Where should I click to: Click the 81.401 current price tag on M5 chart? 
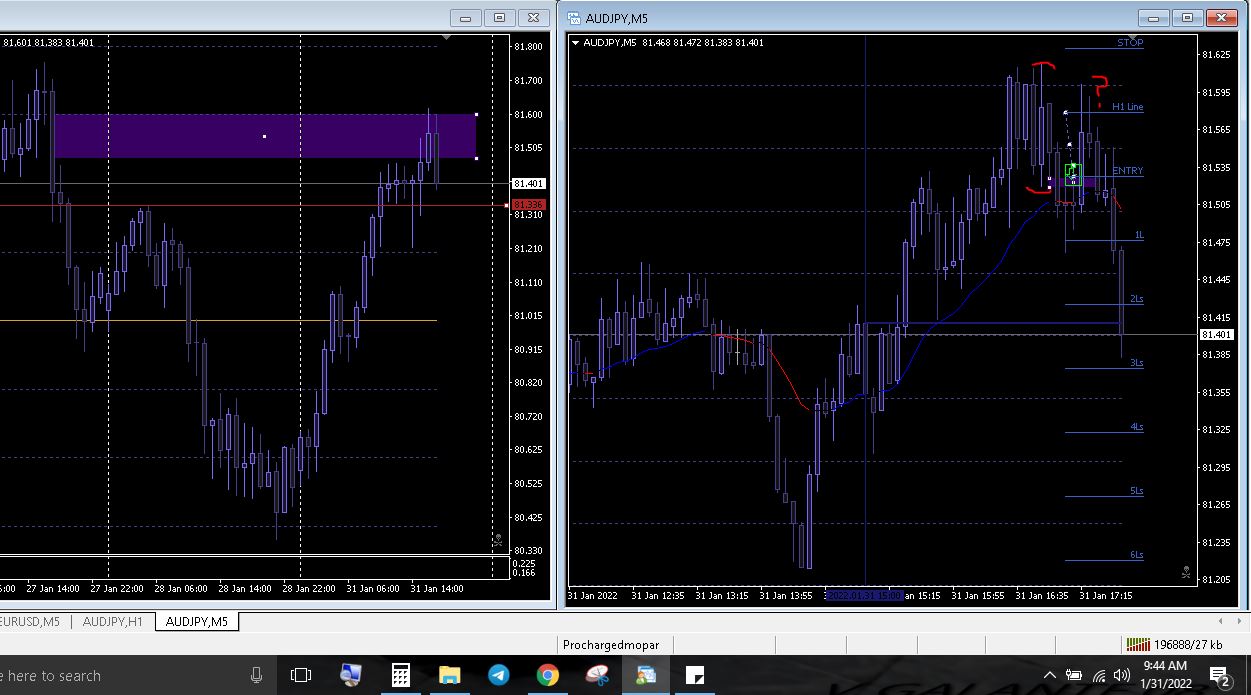point(1218,335)
